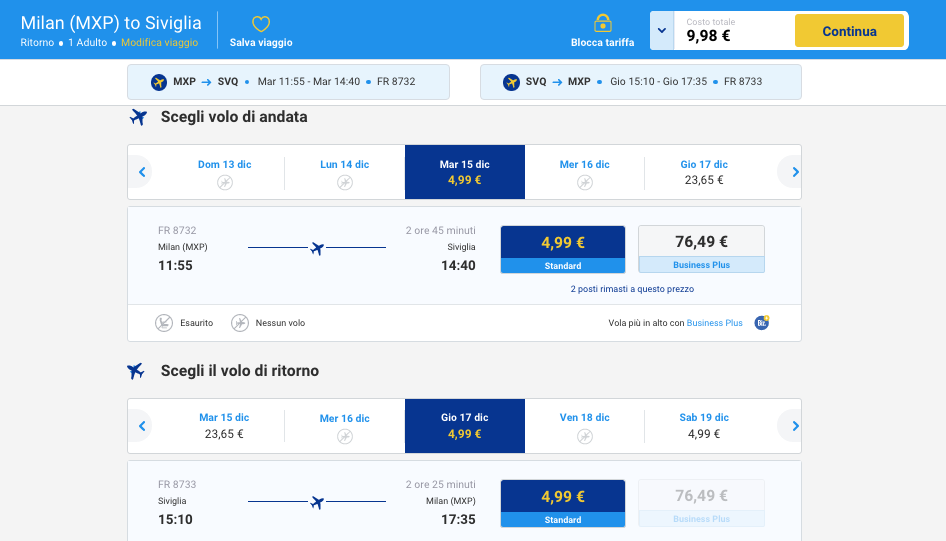946x541 pixels.
Task: Click the heart icon to save trip
Action: coord(260,24)
